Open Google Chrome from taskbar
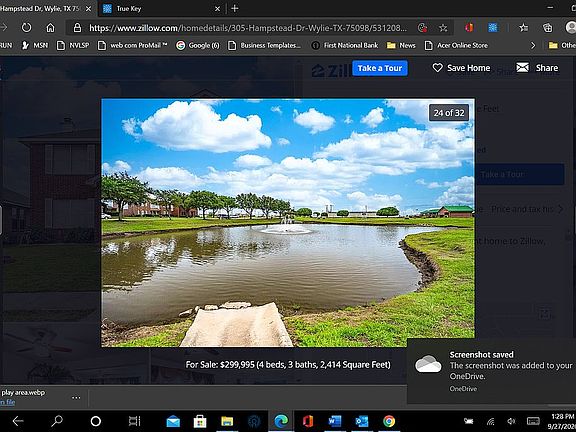This screenshot has height=432, width=576. 389,421
